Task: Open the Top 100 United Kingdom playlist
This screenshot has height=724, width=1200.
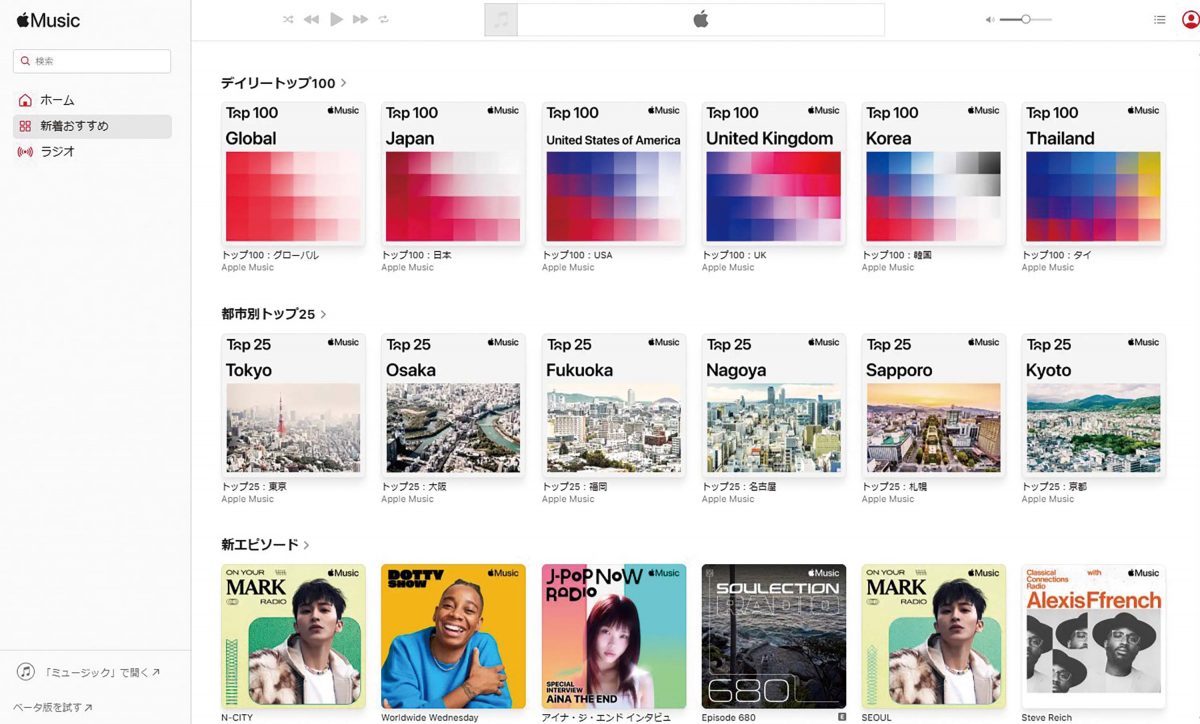Action: pos(774,174)
